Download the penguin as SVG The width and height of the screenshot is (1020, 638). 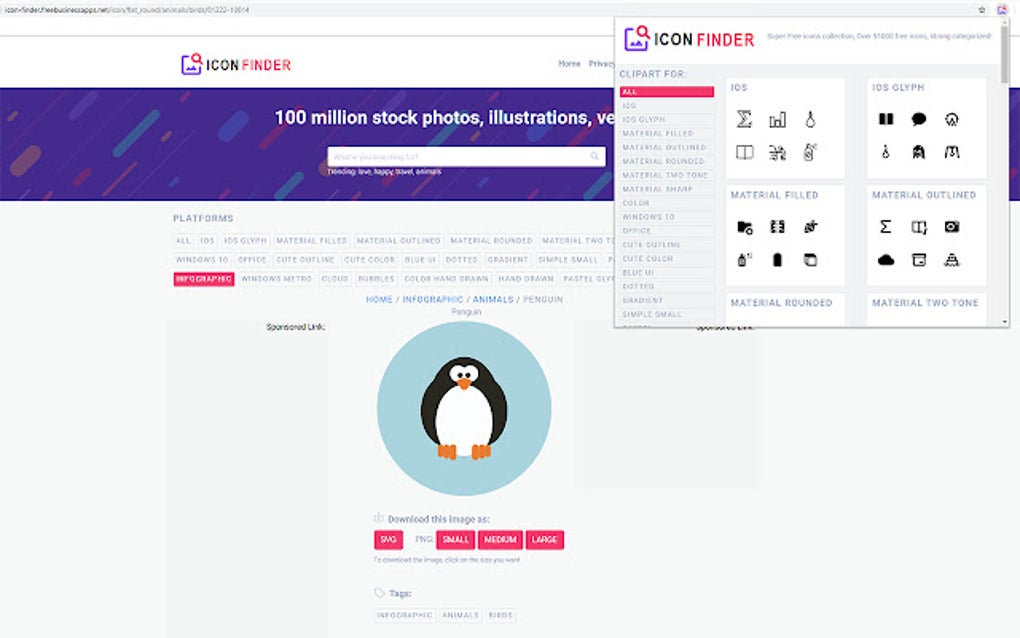388,540
